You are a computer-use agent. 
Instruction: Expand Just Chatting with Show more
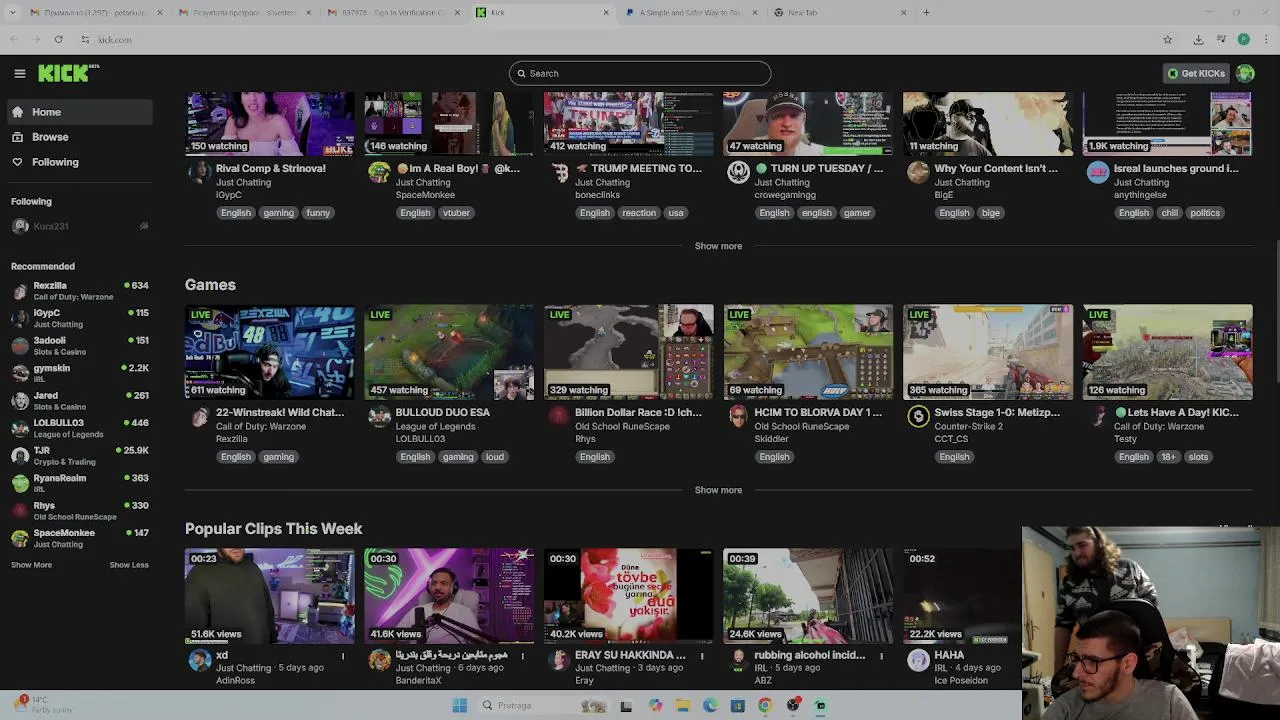(718, 246)
